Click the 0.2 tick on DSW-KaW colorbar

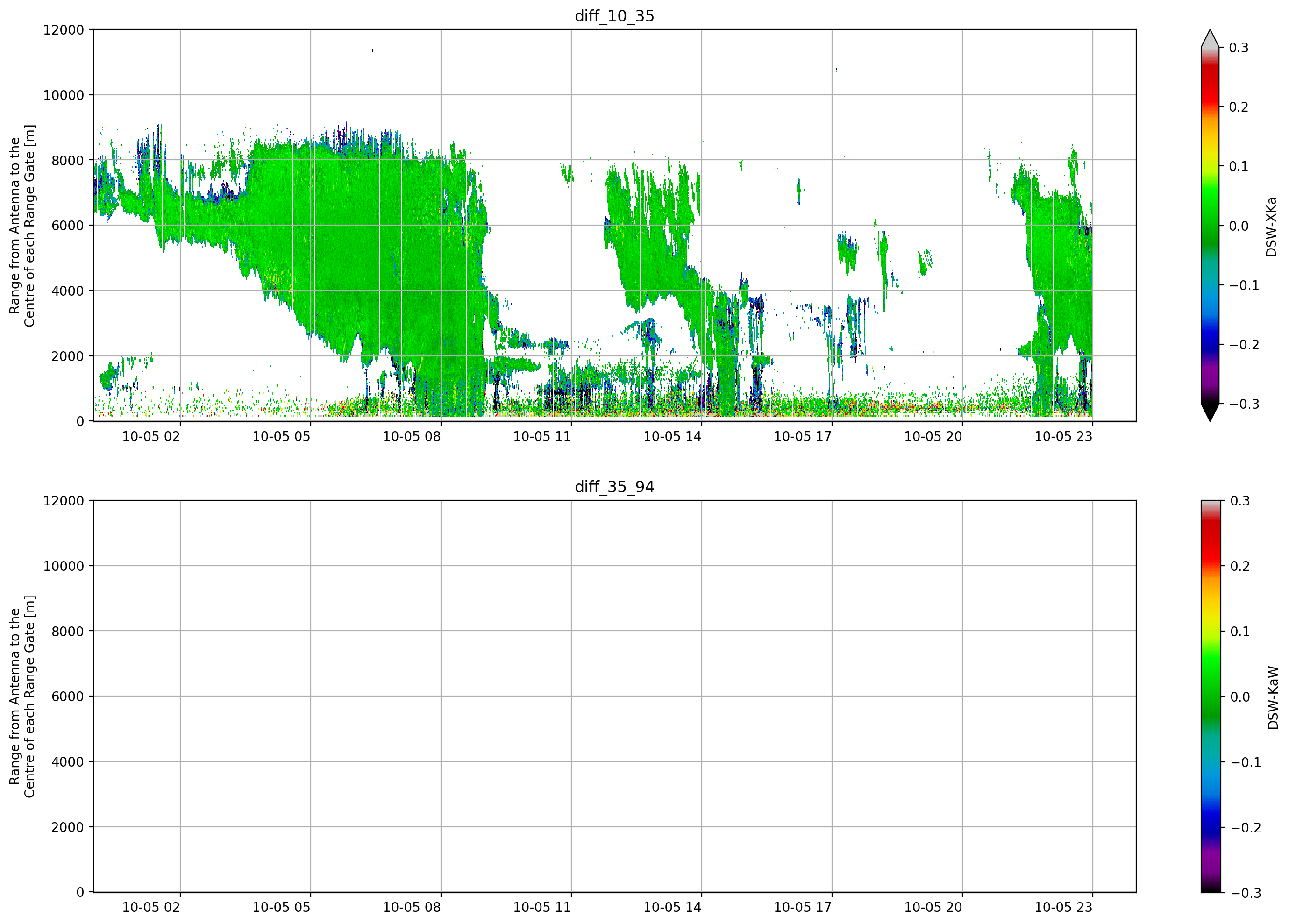(1239, 566)
